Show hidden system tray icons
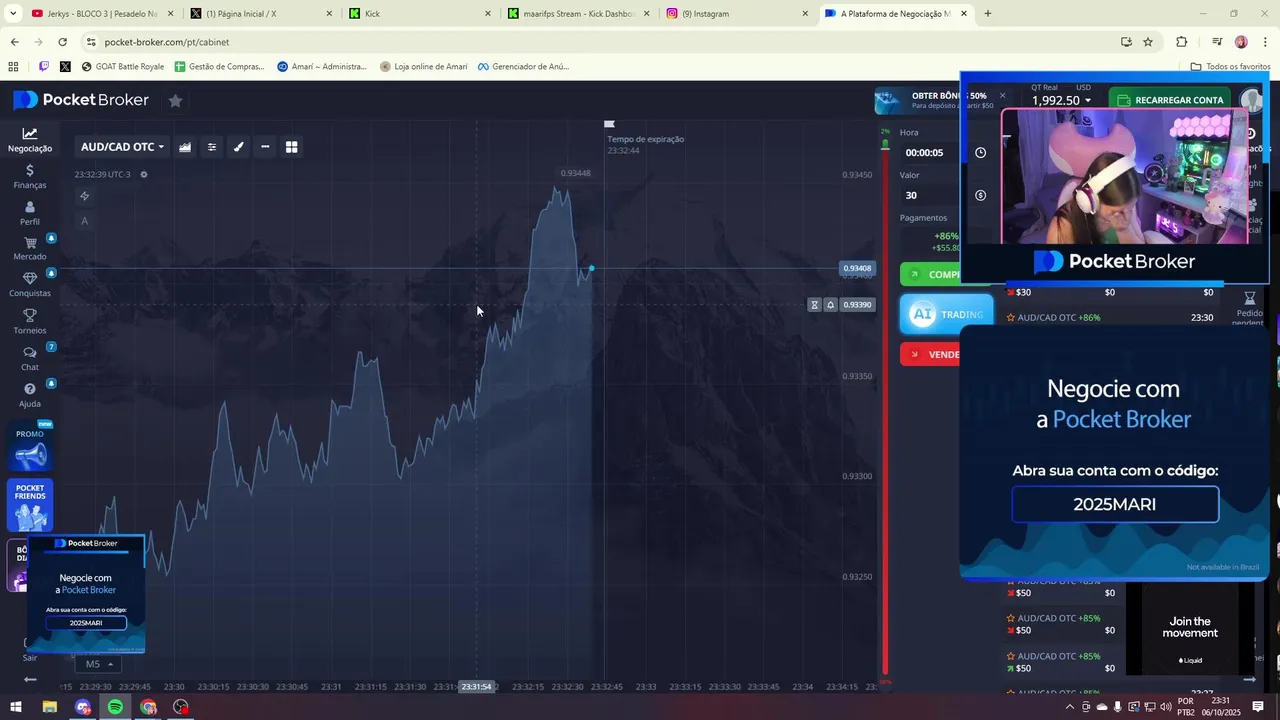Viewport: 1280px width, 720px height. click(x=1070, y=707)
